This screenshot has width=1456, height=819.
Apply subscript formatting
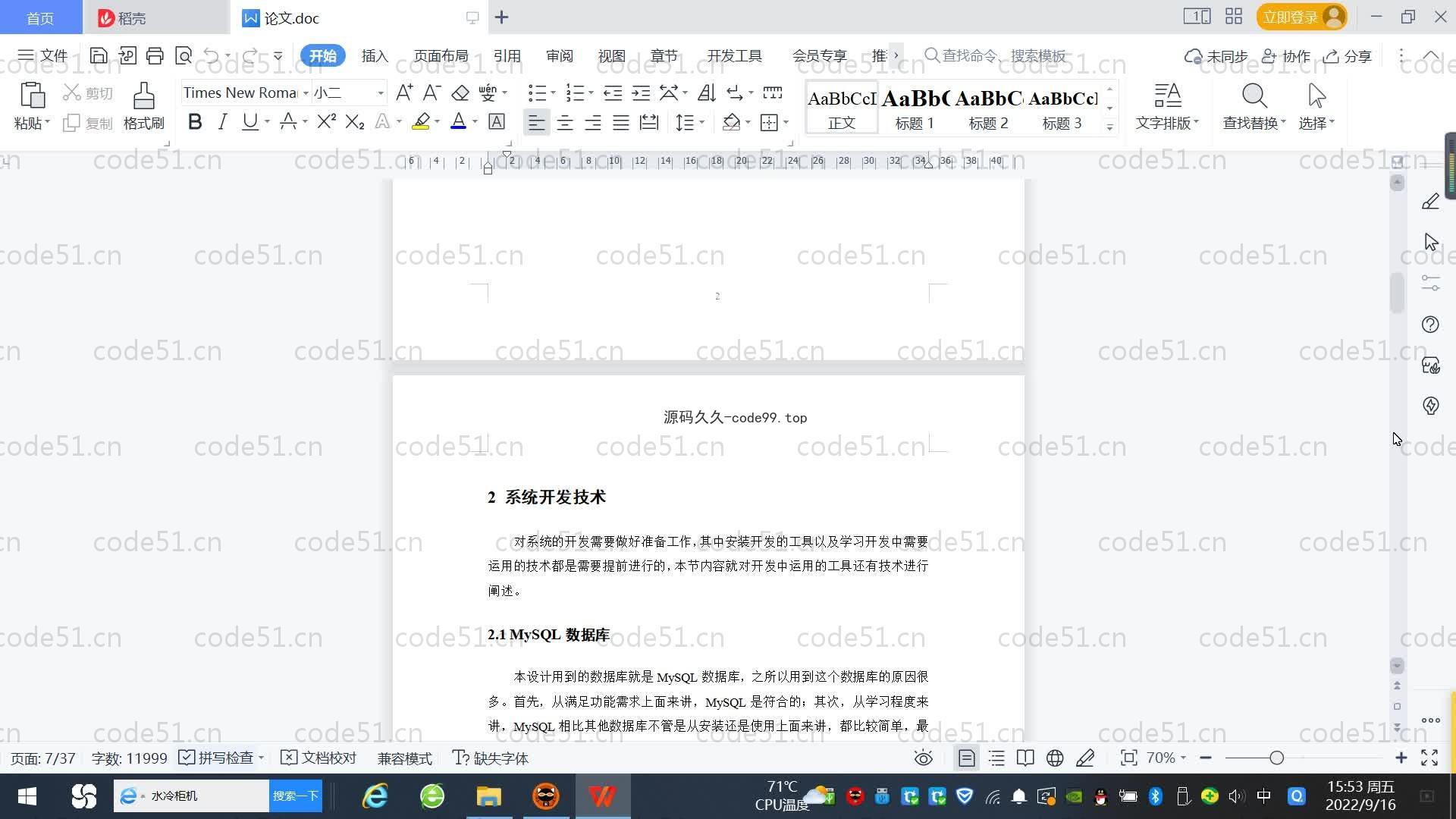(x=354, y=121)
